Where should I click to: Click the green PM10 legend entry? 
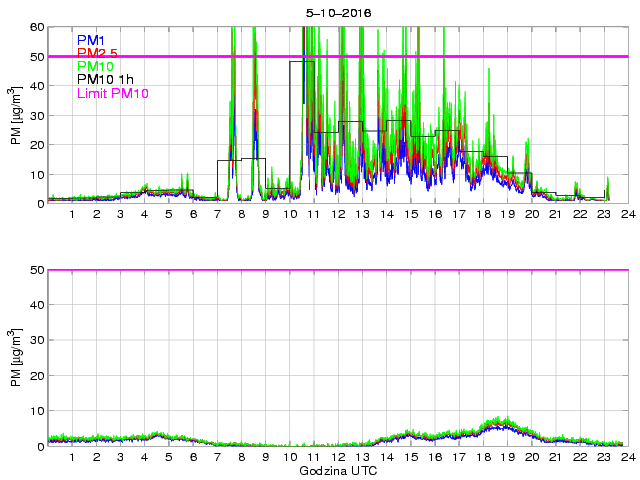95,66
